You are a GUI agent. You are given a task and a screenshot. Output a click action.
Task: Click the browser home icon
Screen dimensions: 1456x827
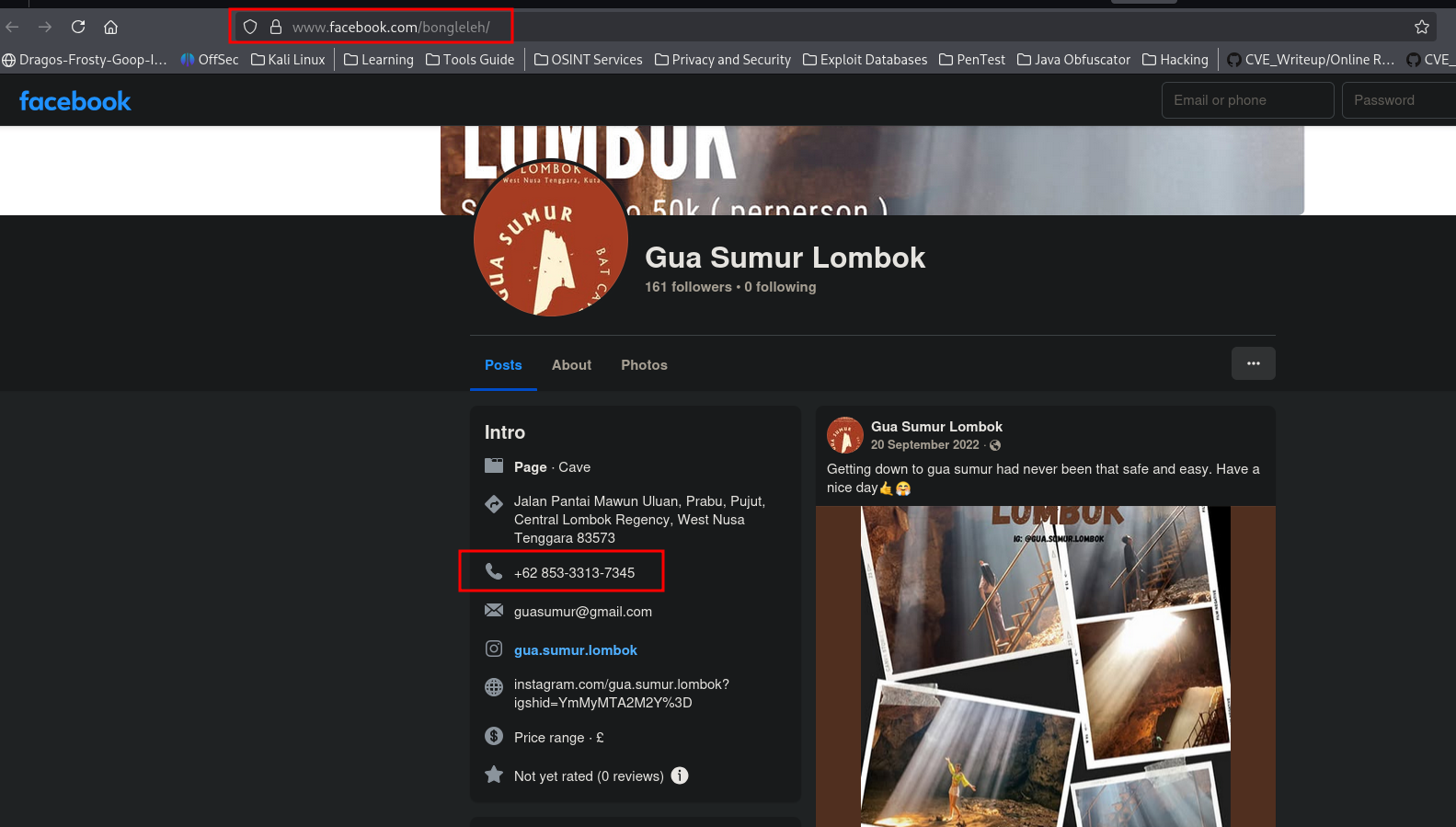110,27
